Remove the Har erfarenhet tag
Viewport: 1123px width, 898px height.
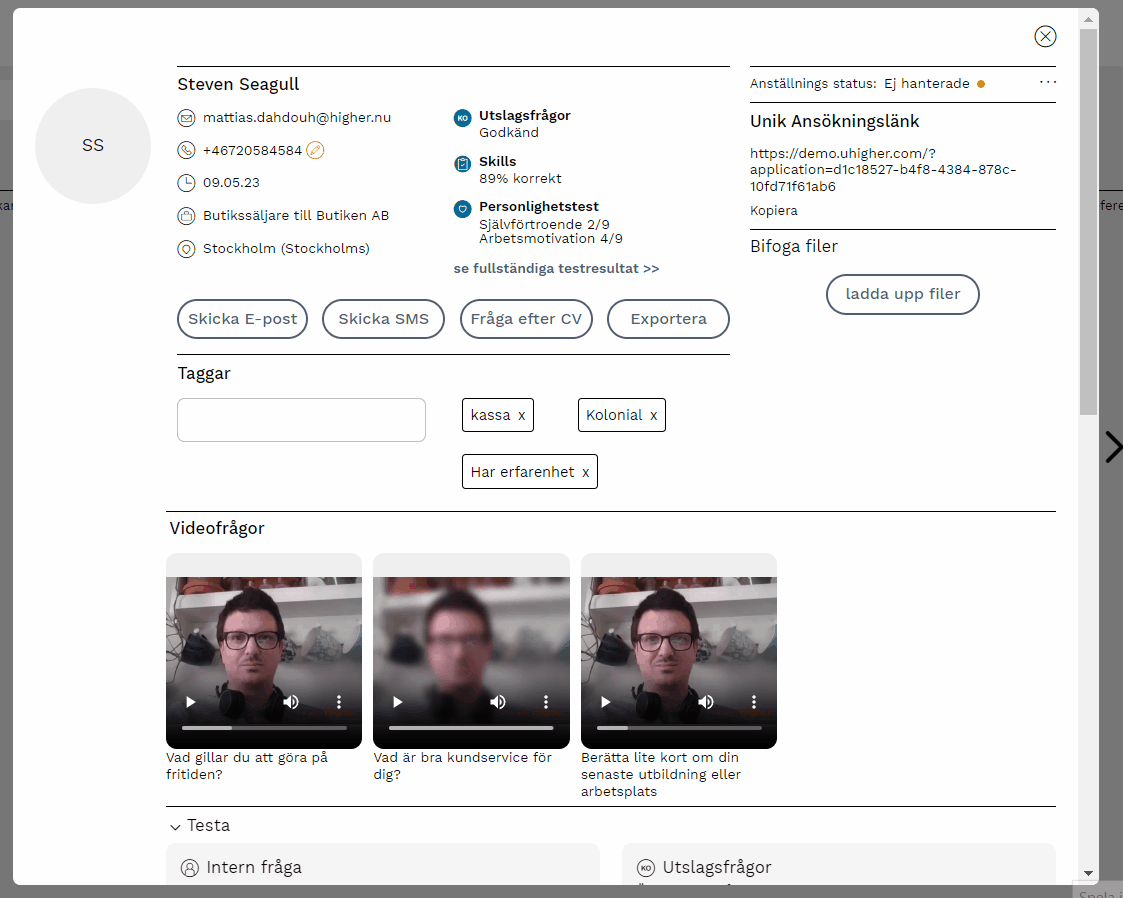(585, 472)
